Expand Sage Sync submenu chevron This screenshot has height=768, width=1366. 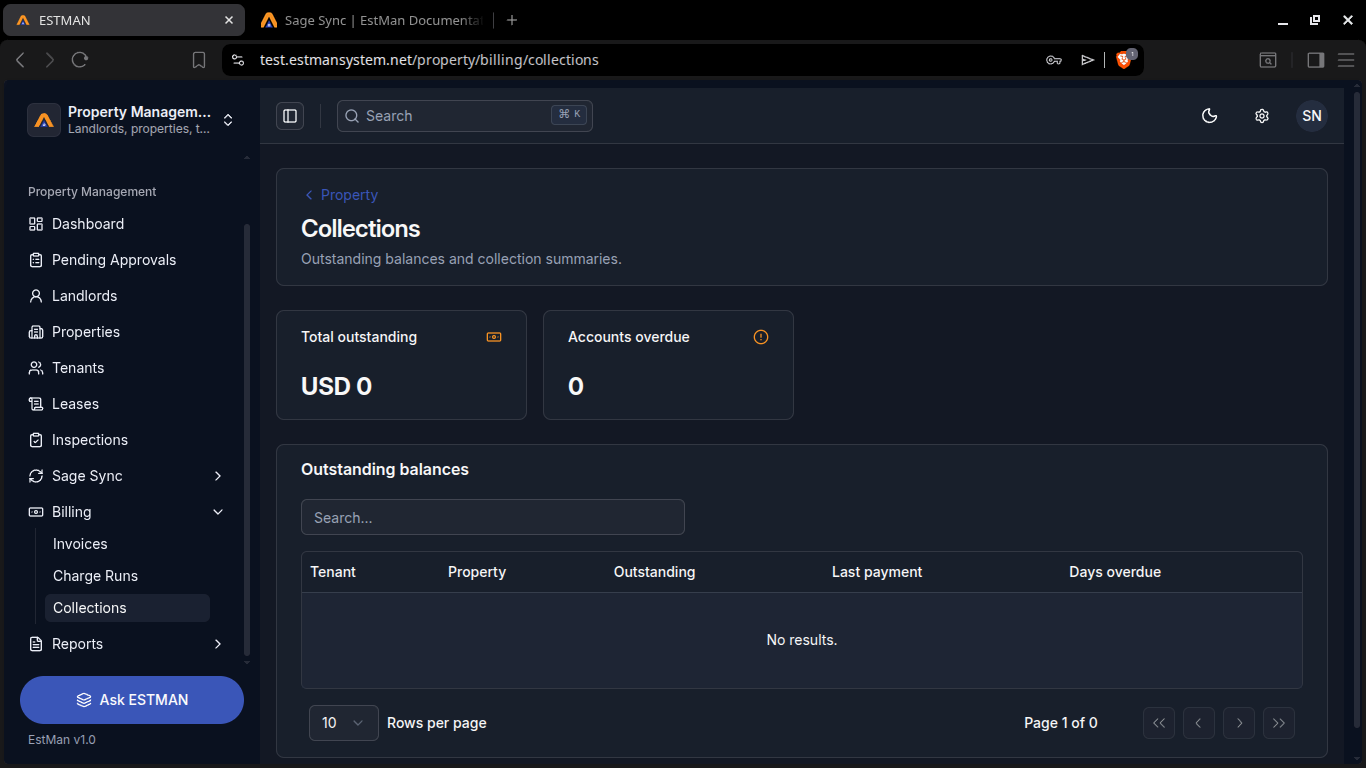click(218, 476)
